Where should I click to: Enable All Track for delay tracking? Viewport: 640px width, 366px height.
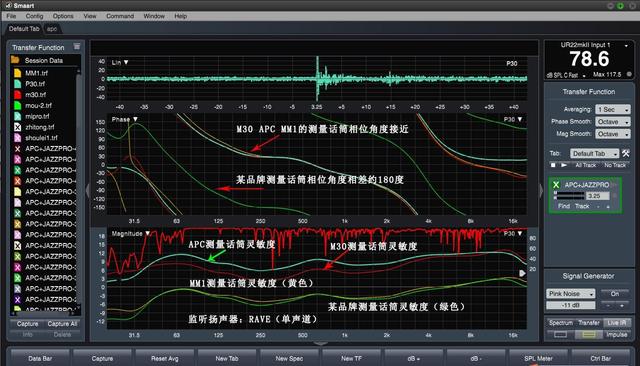point(585,165)
